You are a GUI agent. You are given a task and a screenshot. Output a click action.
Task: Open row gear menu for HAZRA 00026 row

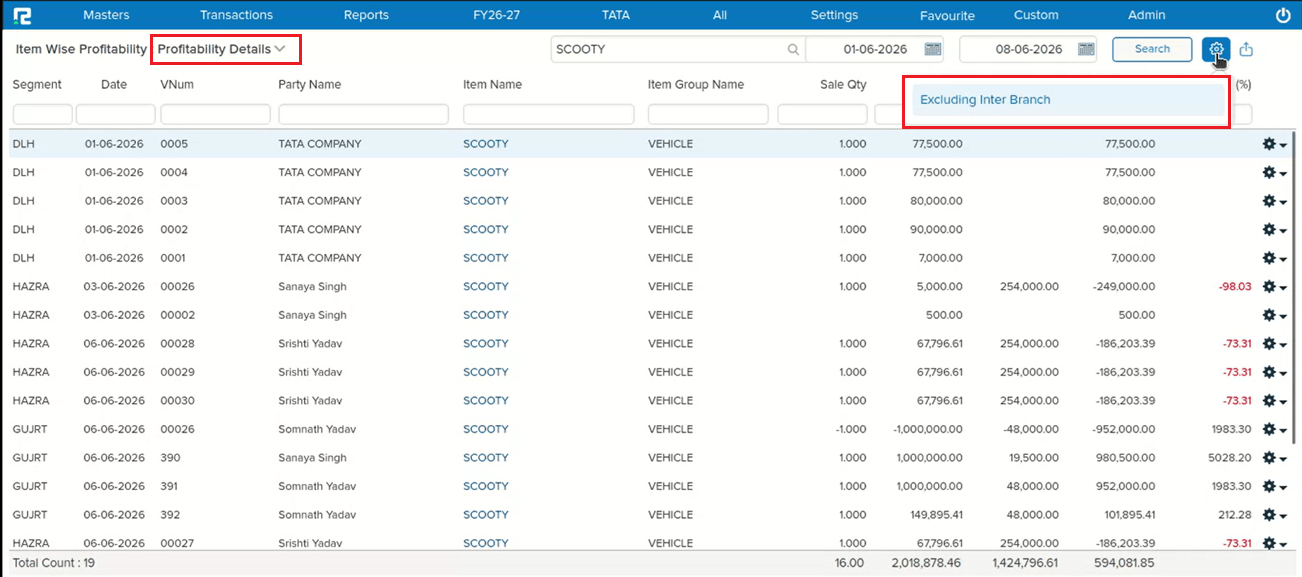1274,287
